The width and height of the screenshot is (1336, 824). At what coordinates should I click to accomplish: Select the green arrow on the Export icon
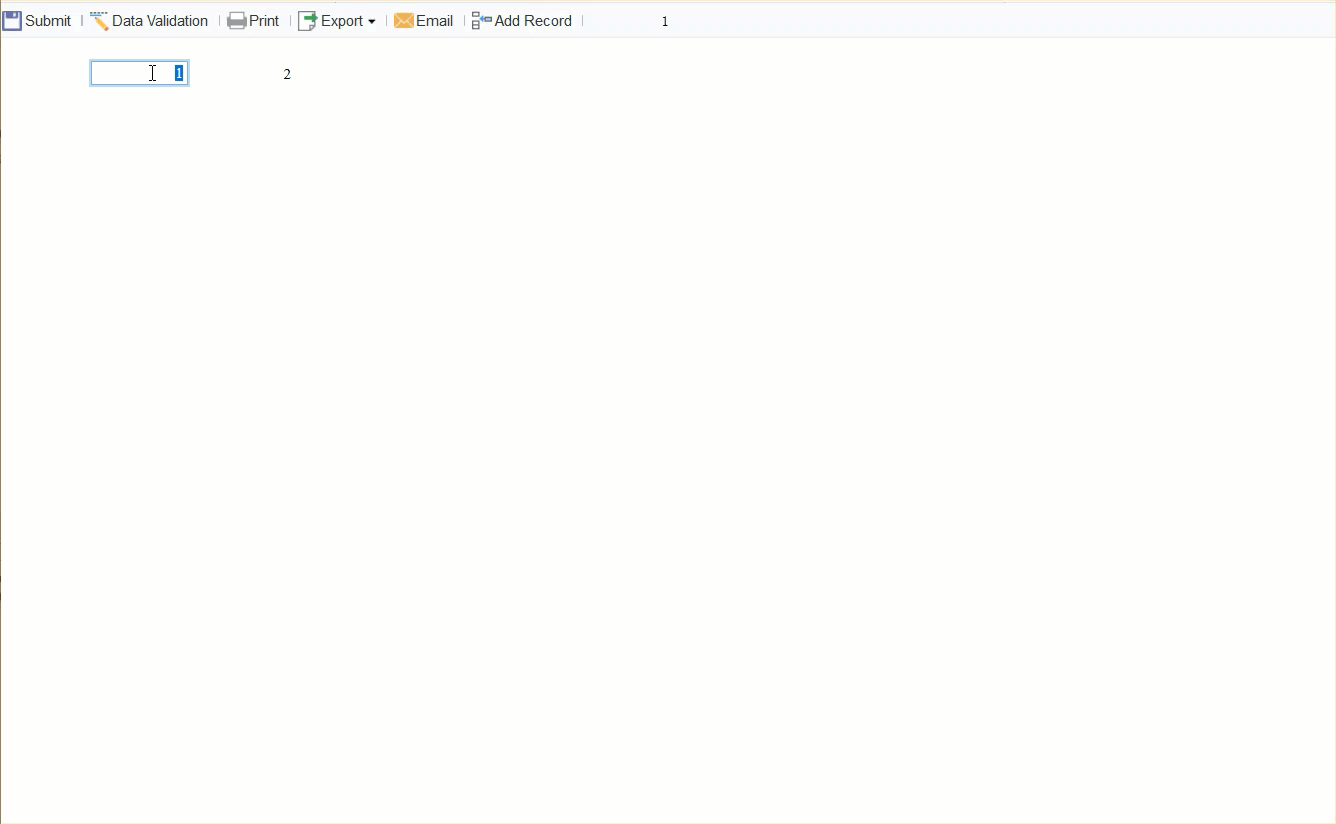tap(309, 15)
